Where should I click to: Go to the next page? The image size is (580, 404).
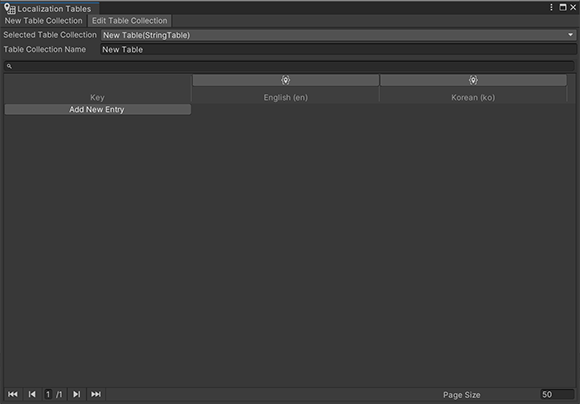(x=77, y=394)
